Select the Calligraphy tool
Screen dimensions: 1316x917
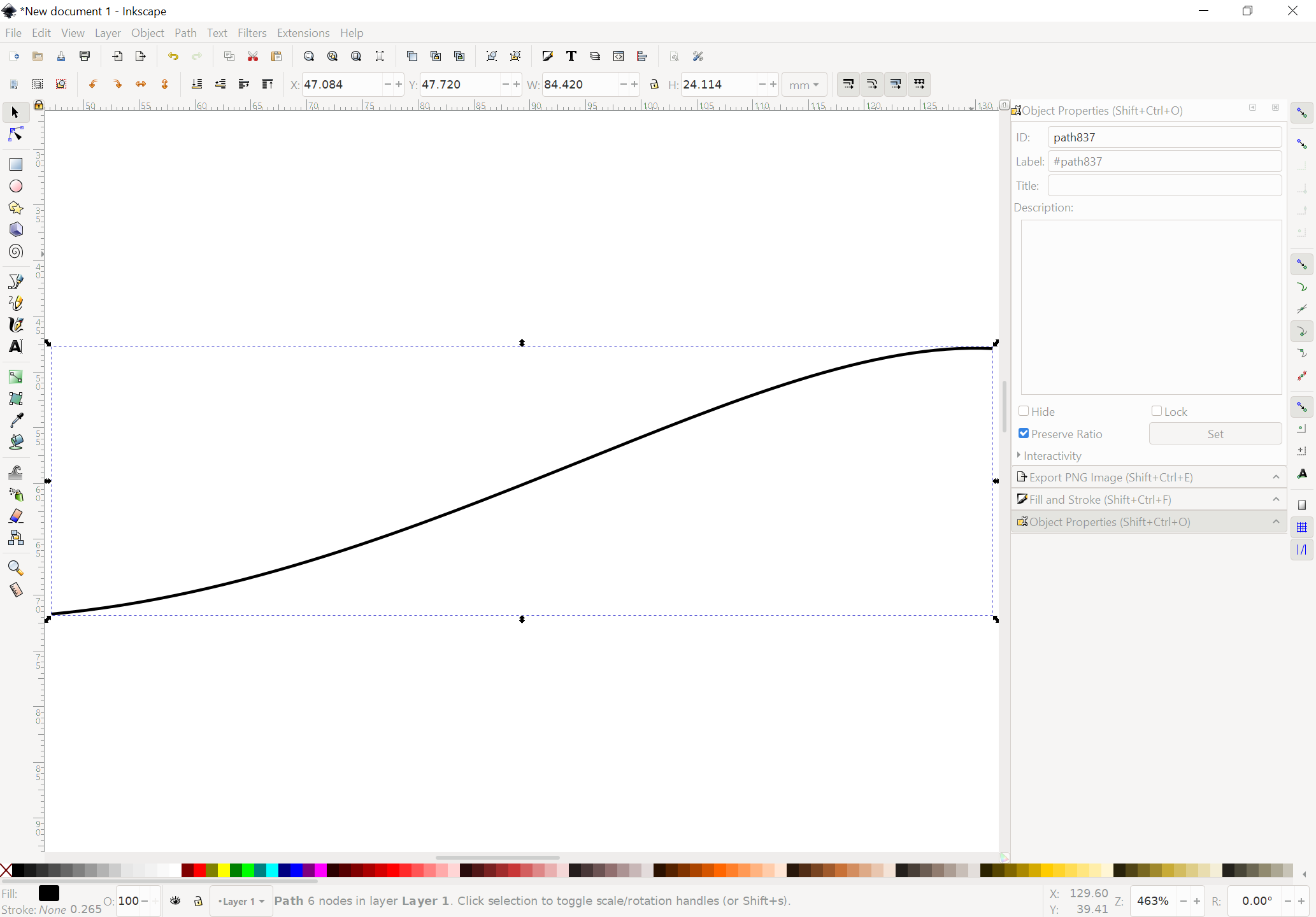16,325
